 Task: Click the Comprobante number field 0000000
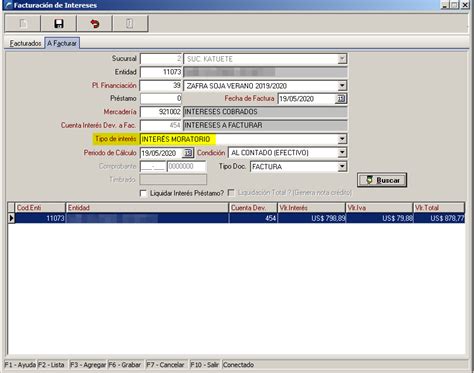[x=186, y=166]
